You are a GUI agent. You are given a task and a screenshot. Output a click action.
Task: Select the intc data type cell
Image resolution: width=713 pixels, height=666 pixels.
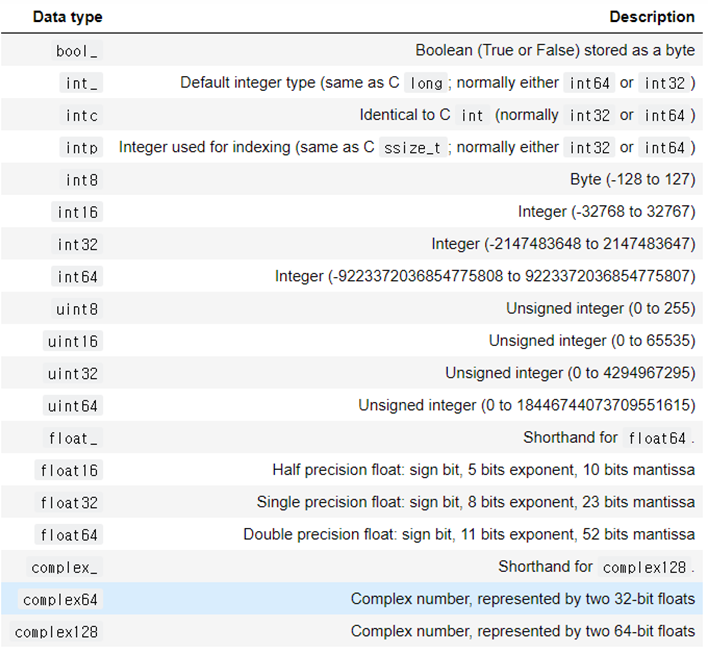[x=81, y=115]
